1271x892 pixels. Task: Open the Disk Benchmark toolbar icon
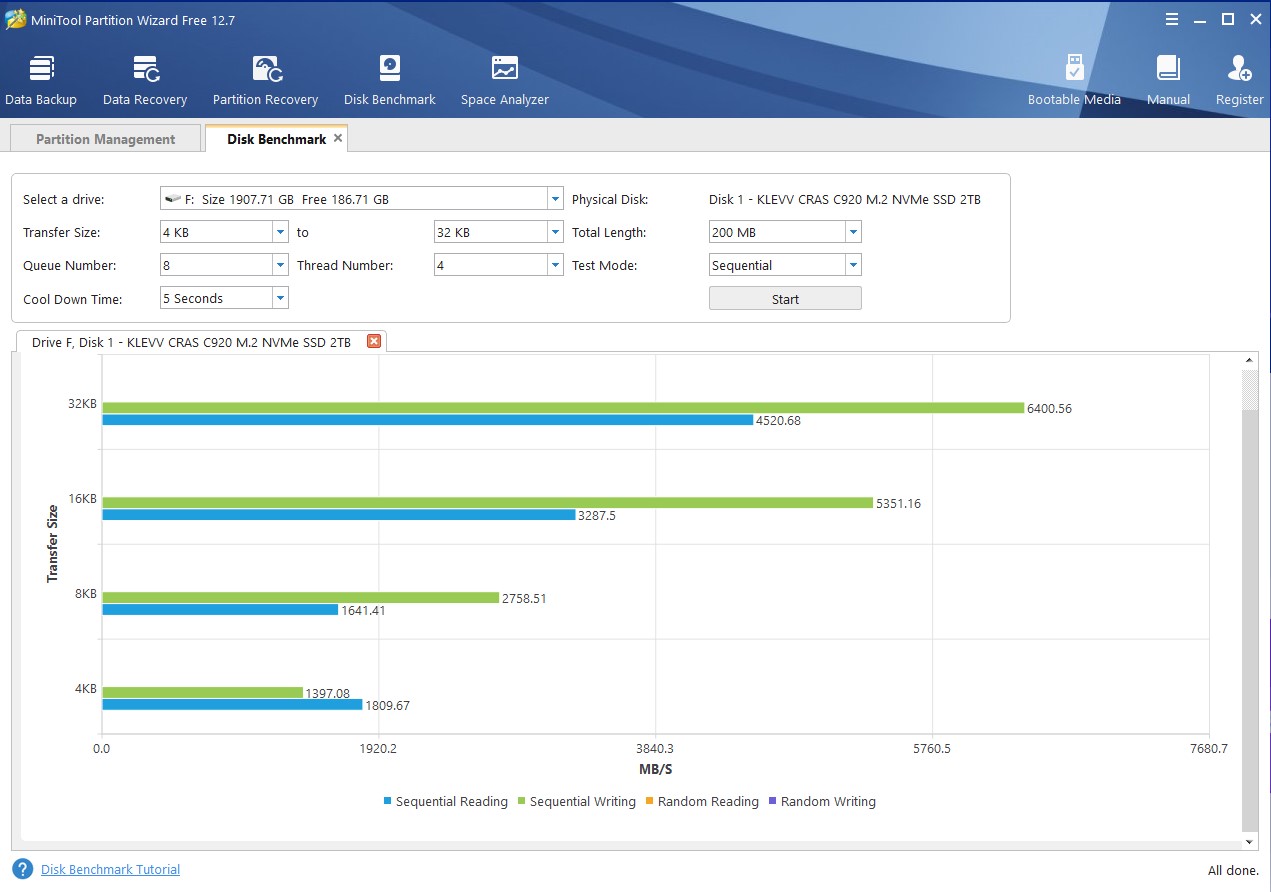click(390, 80)
